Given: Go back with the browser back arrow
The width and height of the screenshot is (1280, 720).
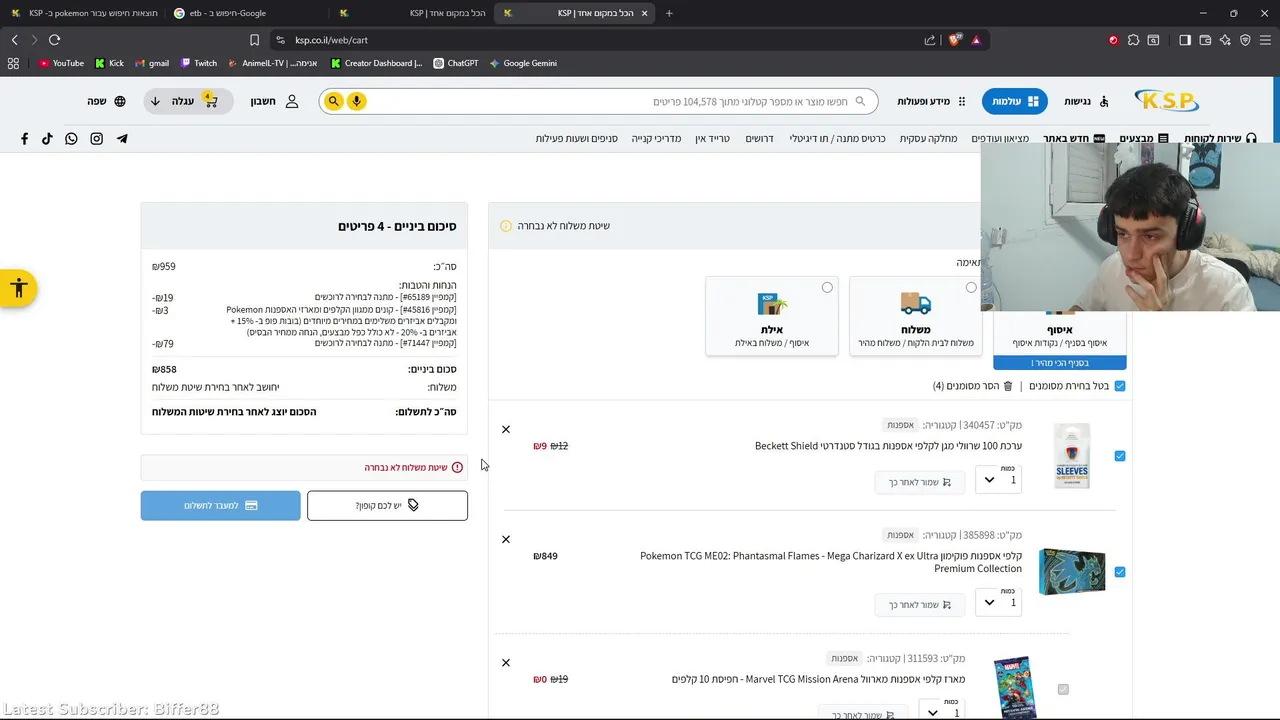Looking at the screenshot, I should pyautogui.click(x=14, y=40).
